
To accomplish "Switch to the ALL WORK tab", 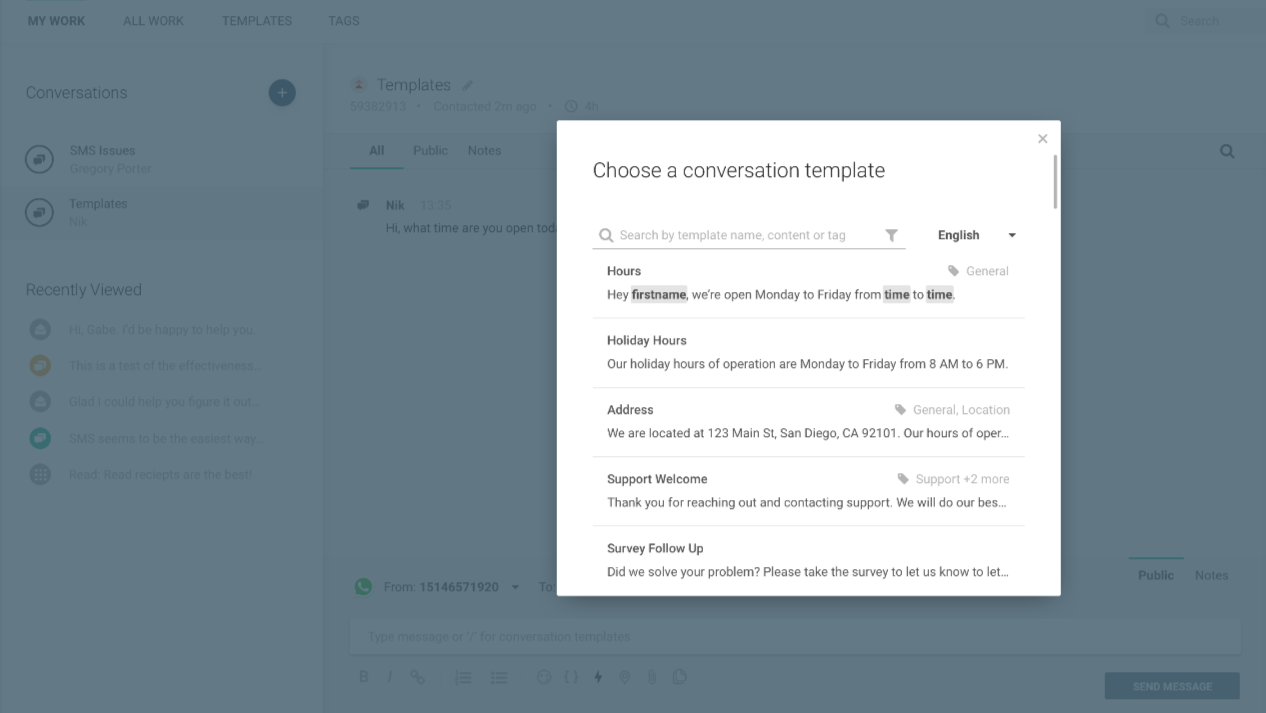I will [x=153, y=21].
